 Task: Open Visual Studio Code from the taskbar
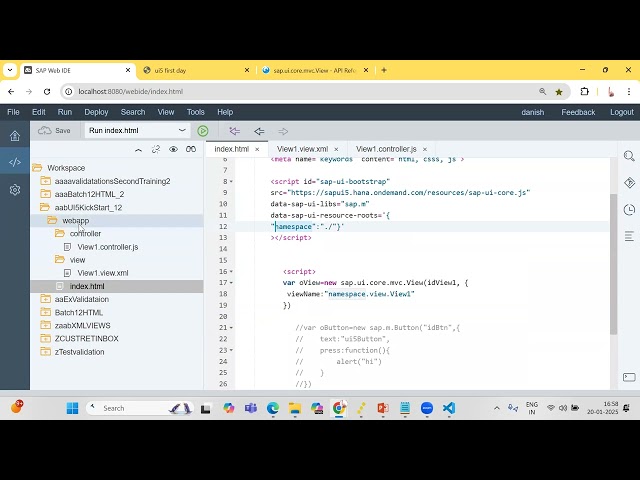449,408
